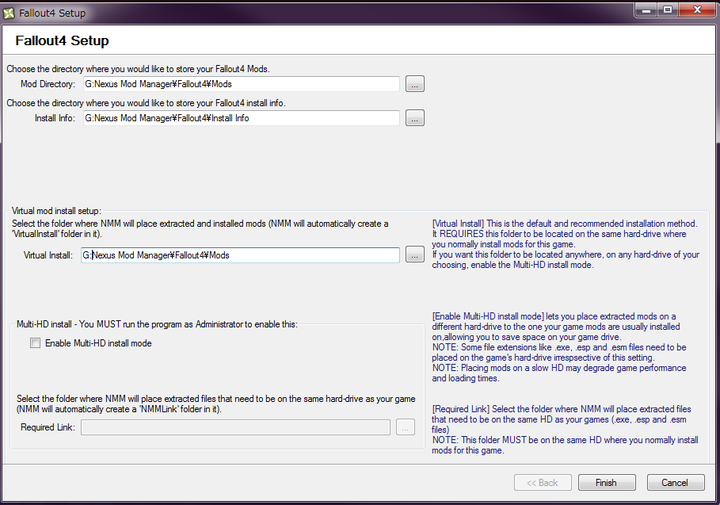This screenshot has height=505, width=720.
Task: Click the disabled Required Link path field
Action: (236, 427)
